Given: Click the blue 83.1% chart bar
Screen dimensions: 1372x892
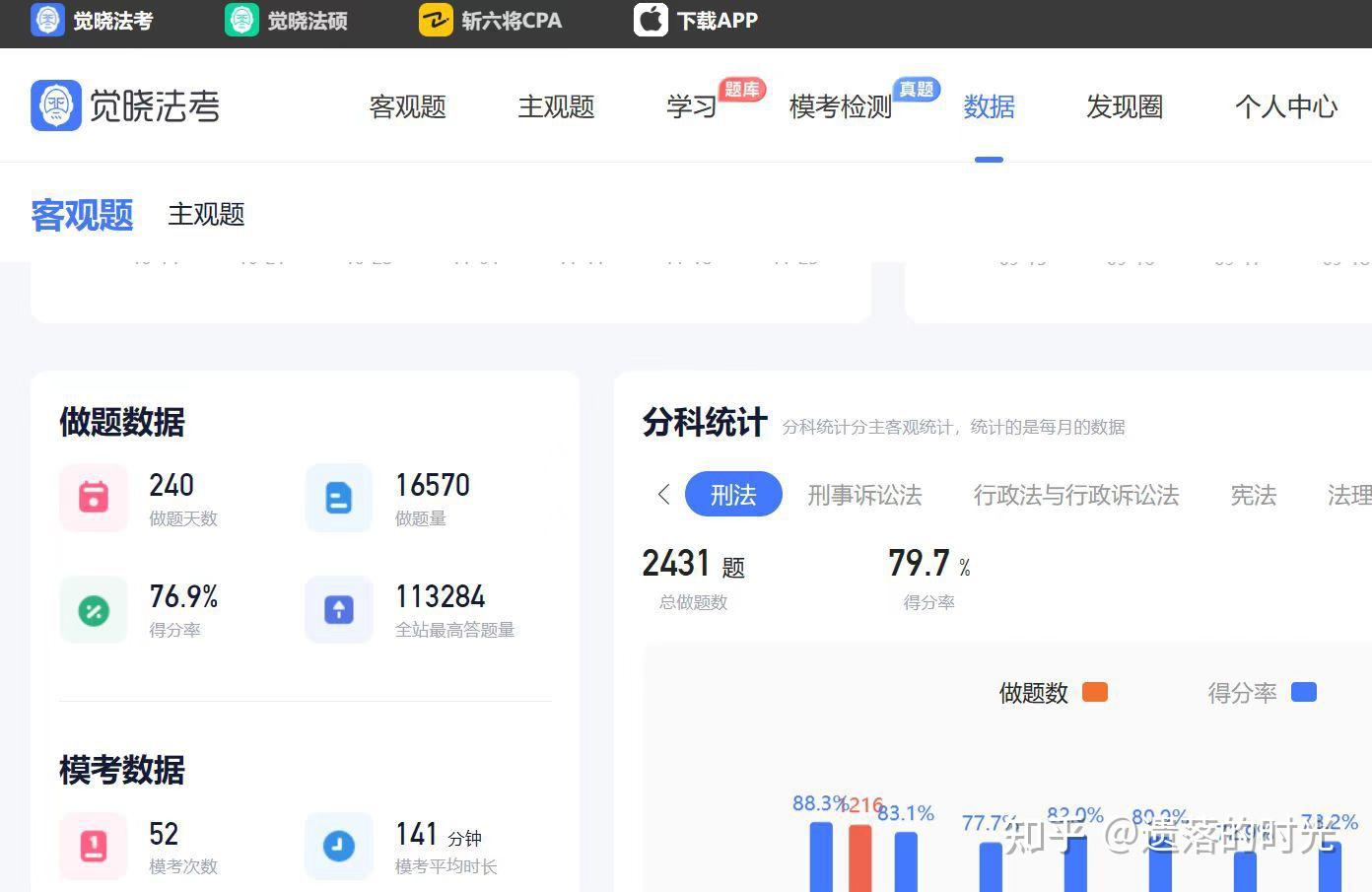Looking at the screenshot, I should (906, 861).
